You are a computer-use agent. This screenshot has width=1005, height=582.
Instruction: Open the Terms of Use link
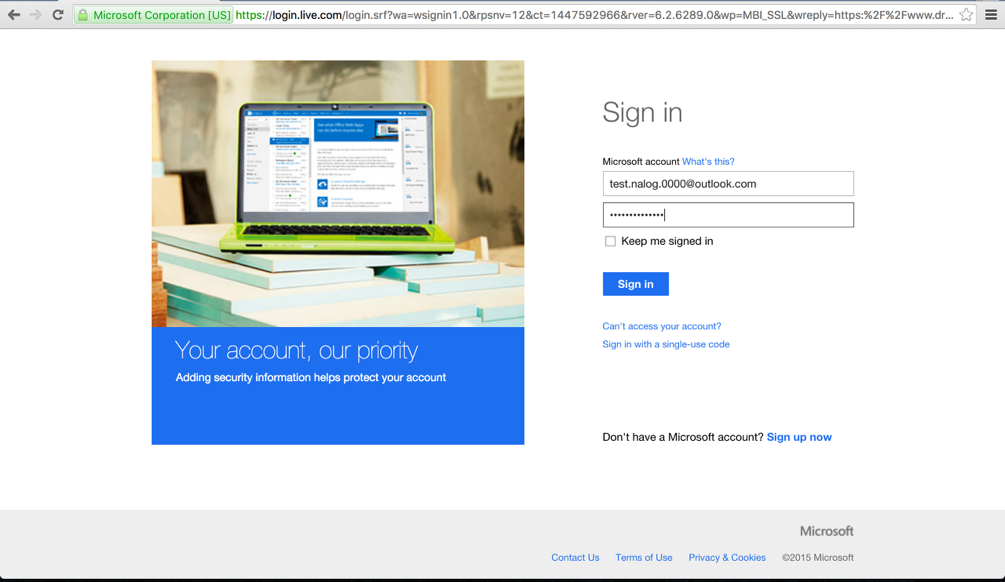[643, 558]
